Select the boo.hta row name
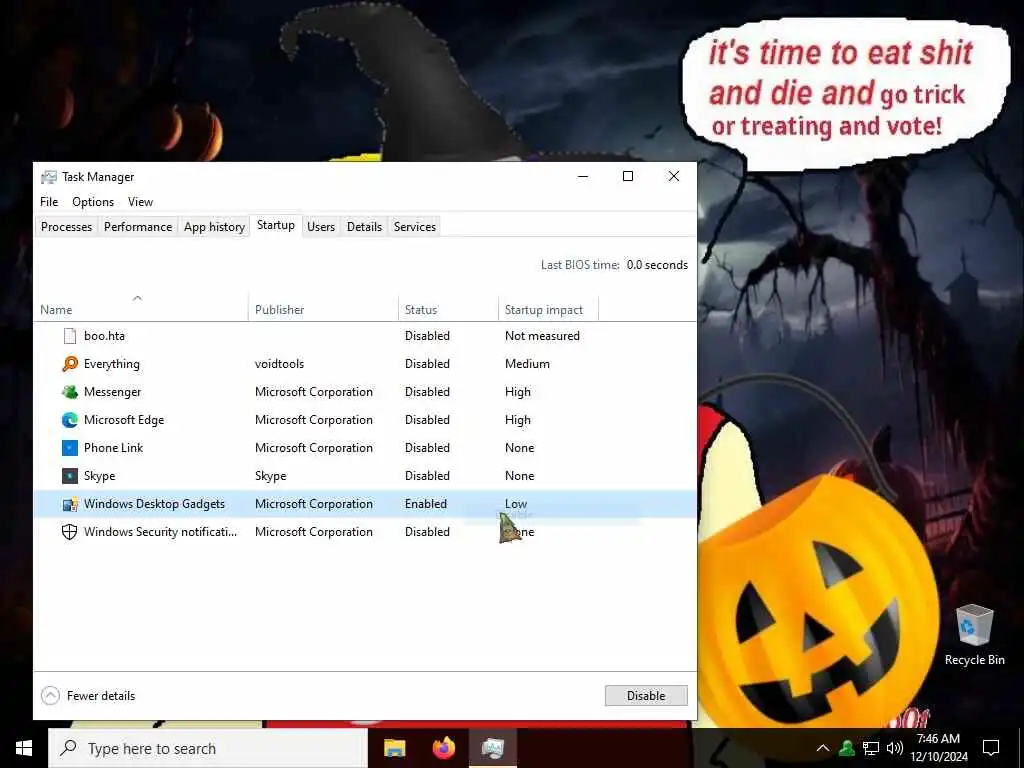This screenshot has width=1024, height=768. (x=104, y=336)
